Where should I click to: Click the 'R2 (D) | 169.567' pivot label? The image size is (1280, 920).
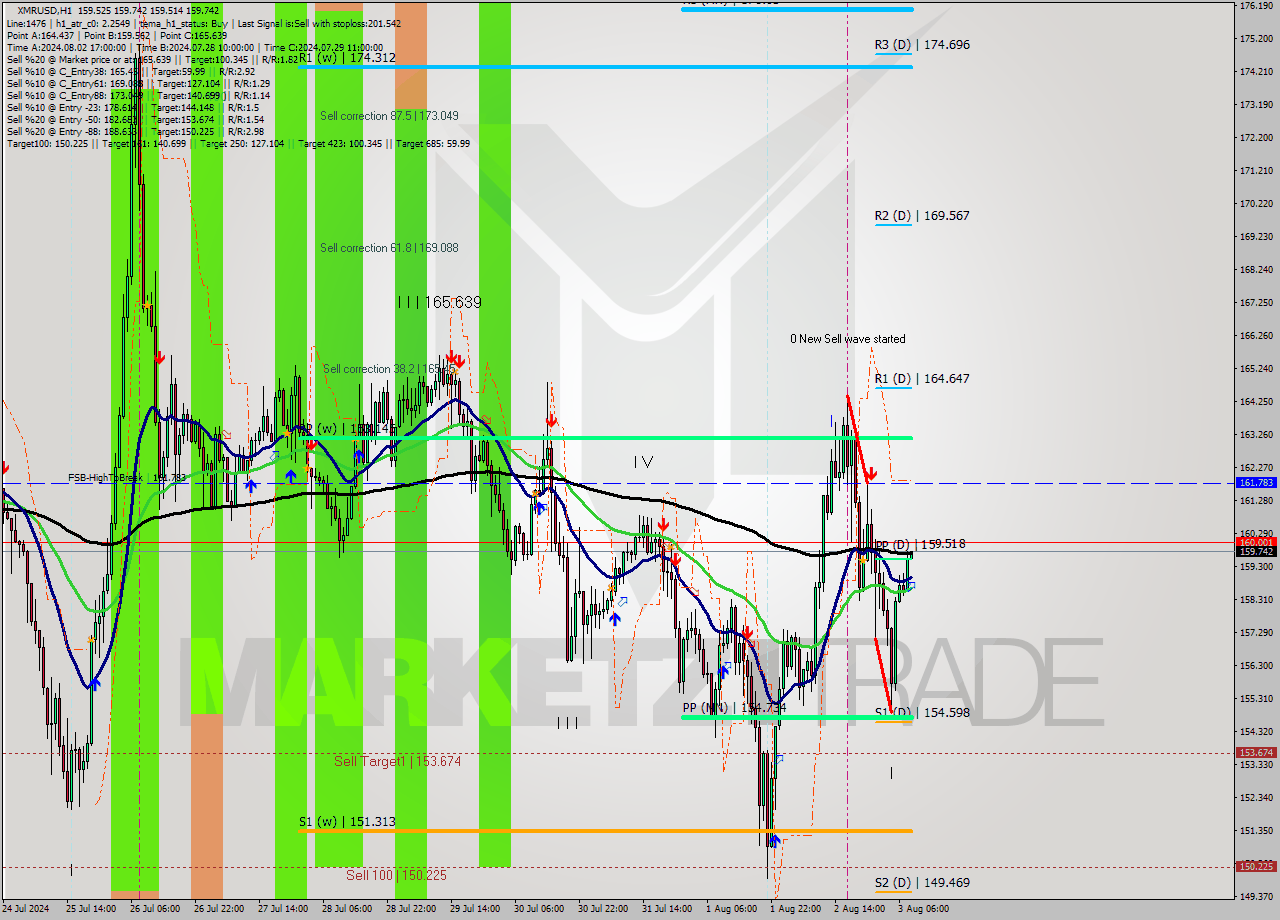(922, 215)
